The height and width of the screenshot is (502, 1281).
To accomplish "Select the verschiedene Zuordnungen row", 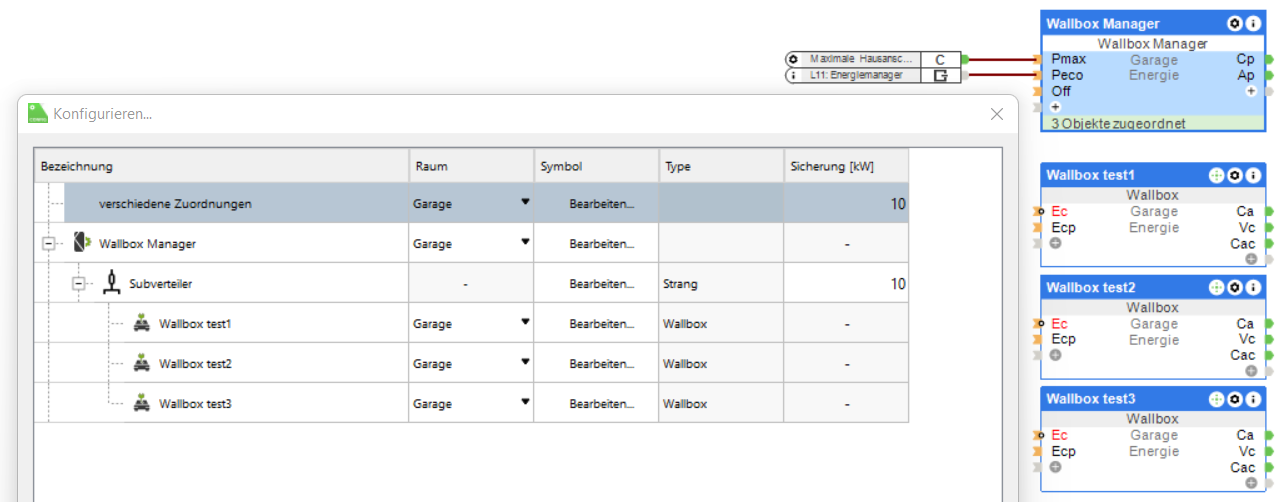I will (175, 204).
